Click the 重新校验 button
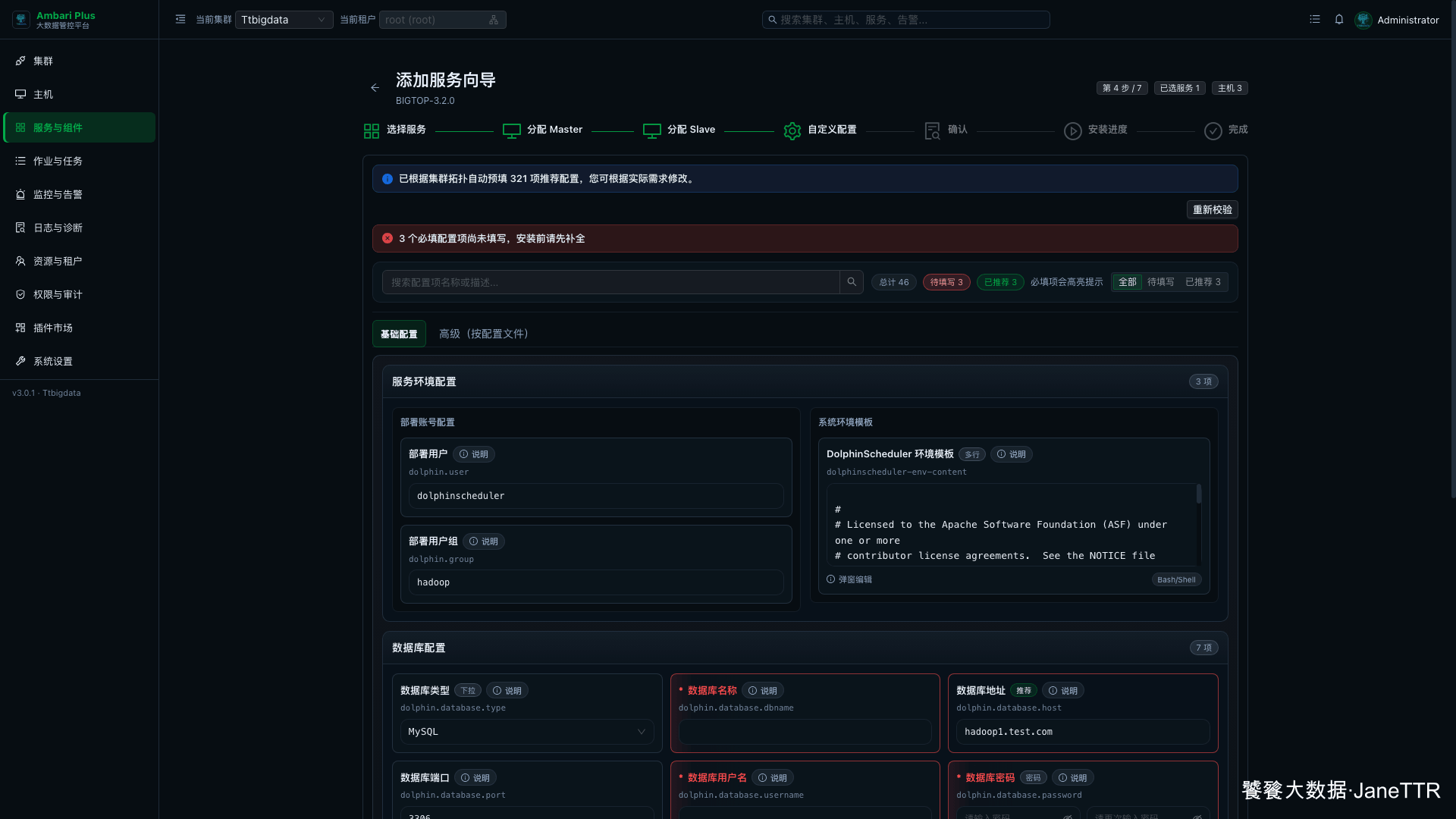1456x819 pixels. click(1213, 210)
